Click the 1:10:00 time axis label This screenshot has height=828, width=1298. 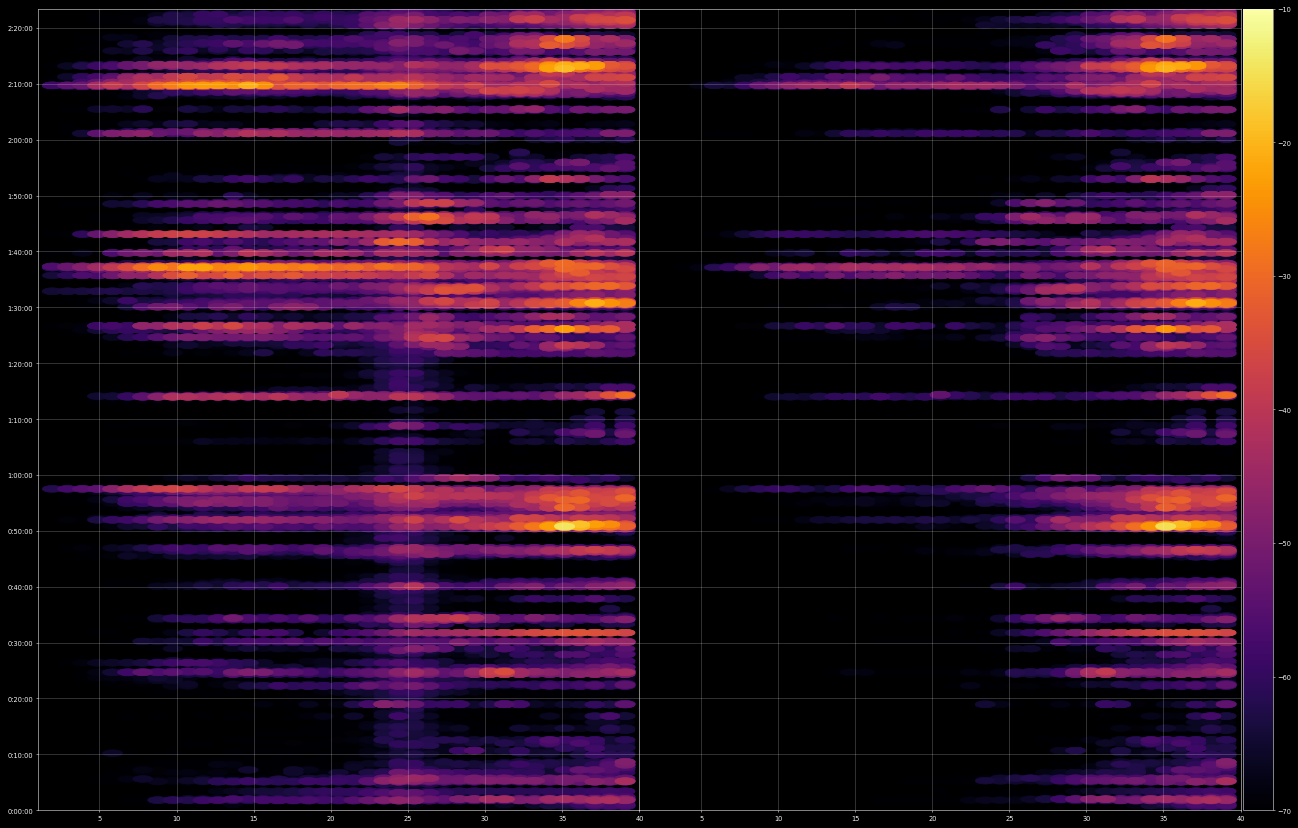[22, 420]
